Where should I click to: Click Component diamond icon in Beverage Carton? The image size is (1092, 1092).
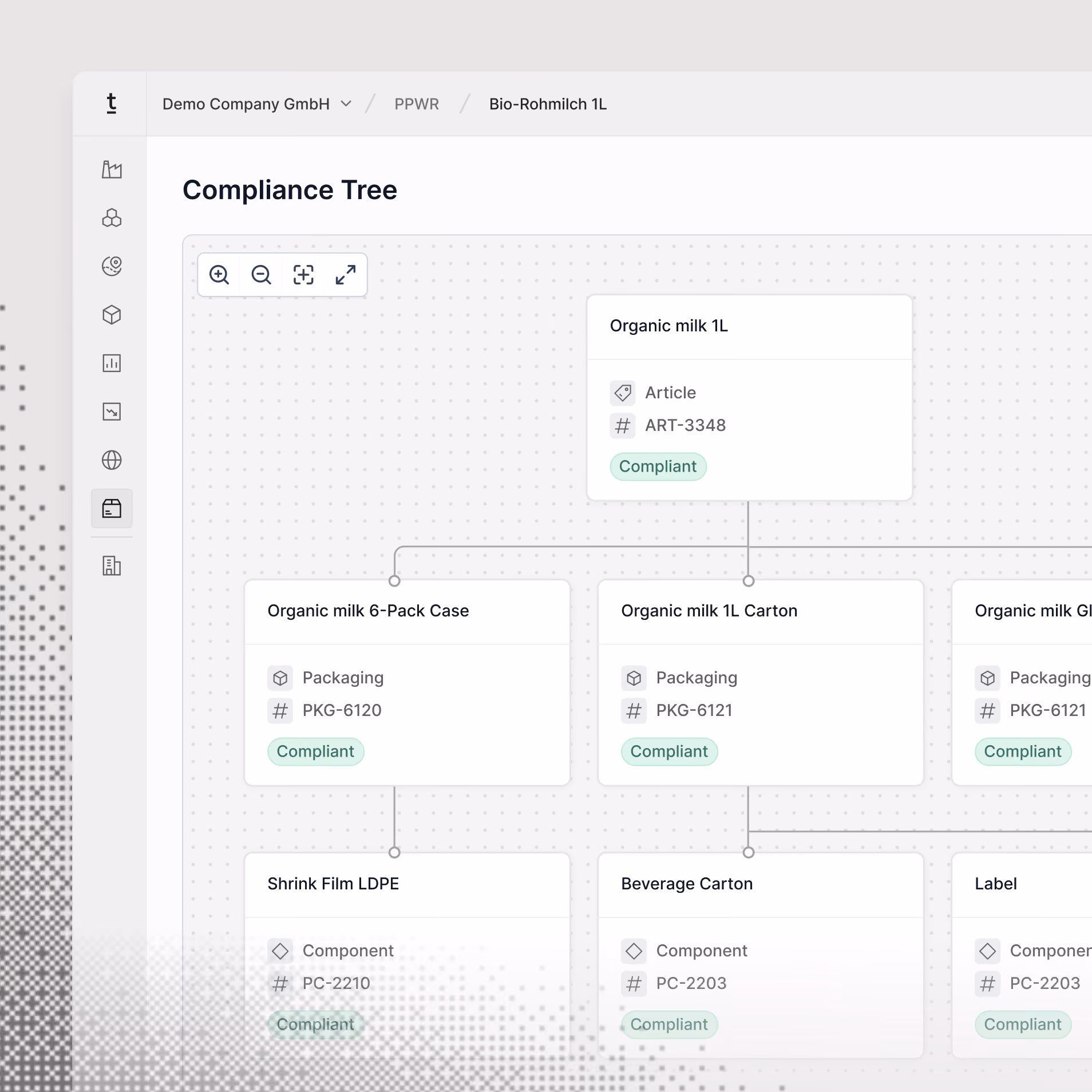(634, 951)
